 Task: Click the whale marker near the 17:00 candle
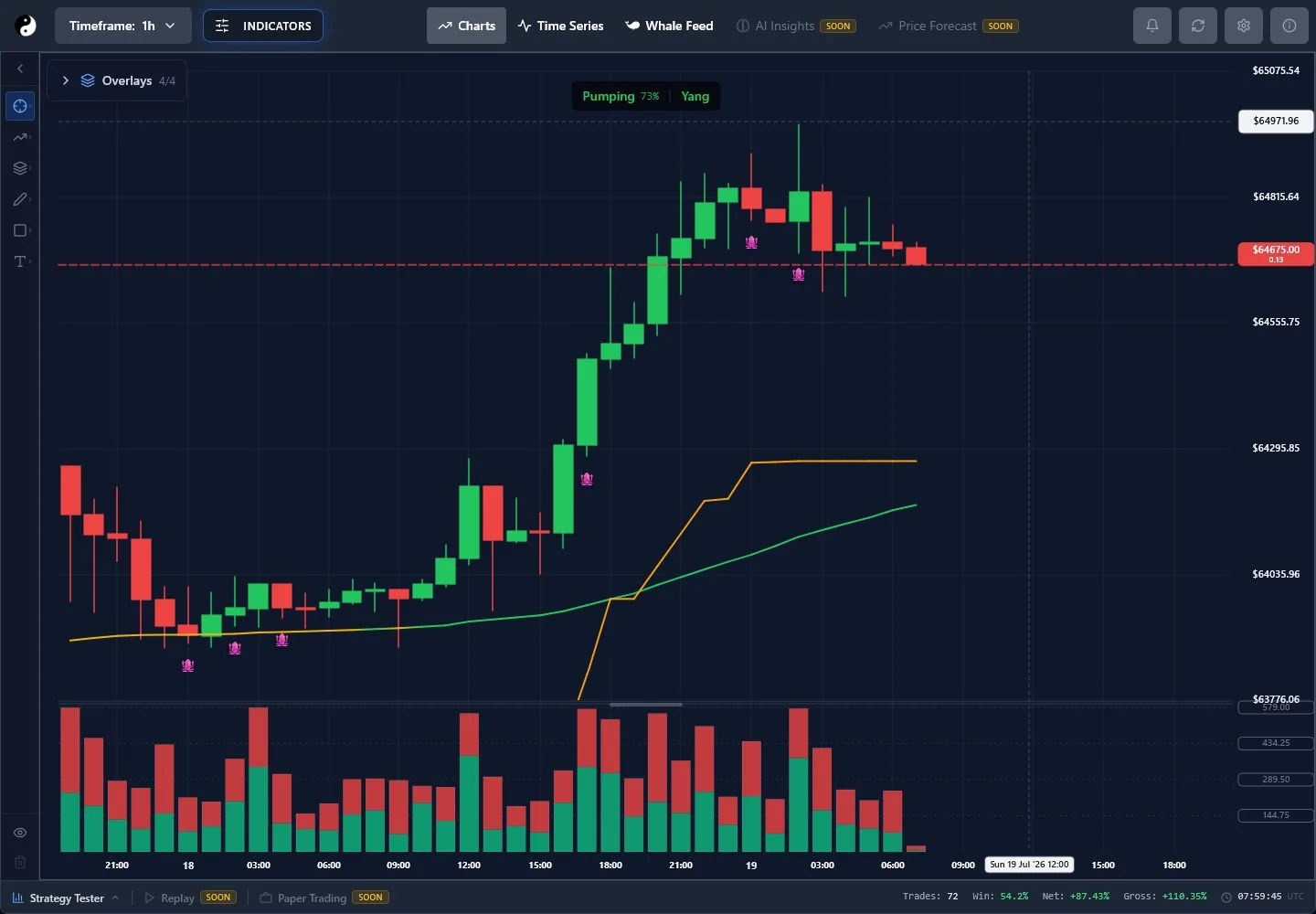587,479
